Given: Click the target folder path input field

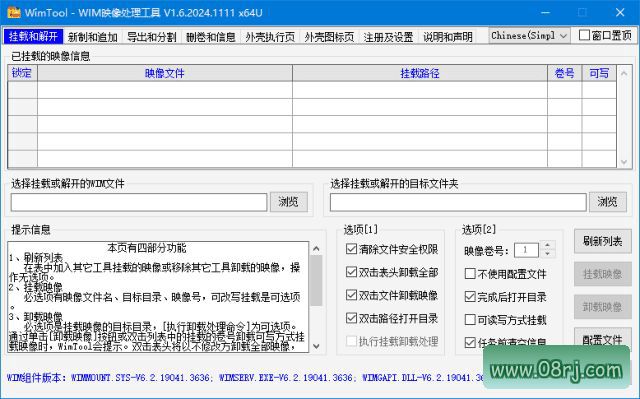Looking at the screenshot, I should click(458, 202).
